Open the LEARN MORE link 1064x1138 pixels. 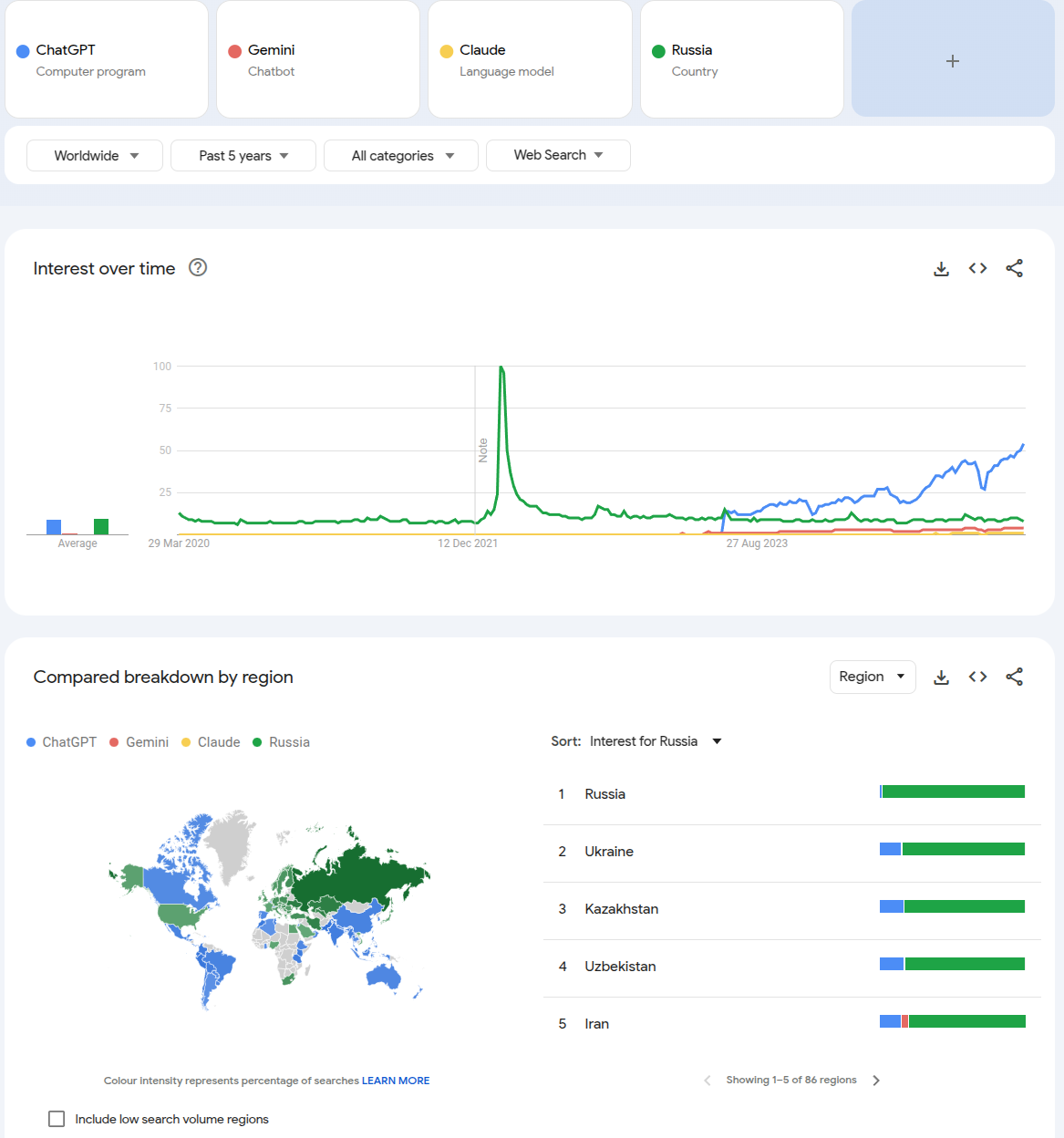(396, 1081)
